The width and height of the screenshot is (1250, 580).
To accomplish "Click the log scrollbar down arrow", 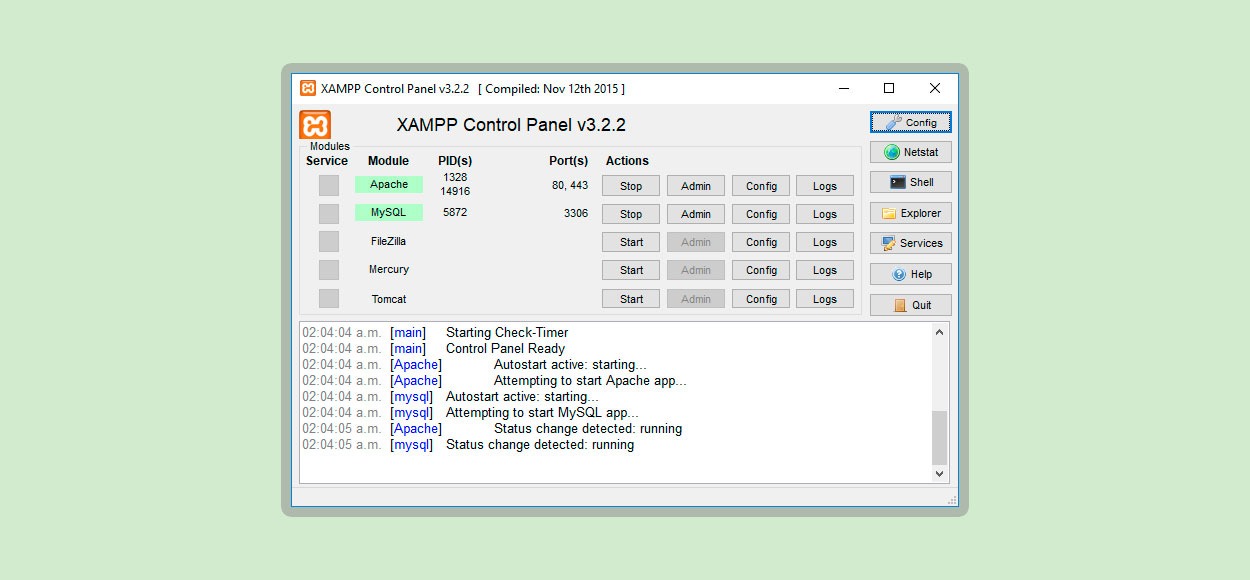I will click(939, 473).
